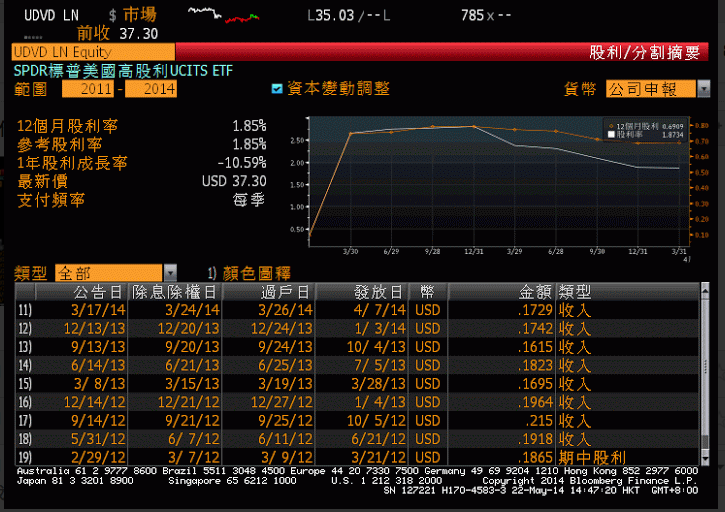The image size is (725, 512).
Task: Click the 除息除權日 column header
Action: (174, 292)
